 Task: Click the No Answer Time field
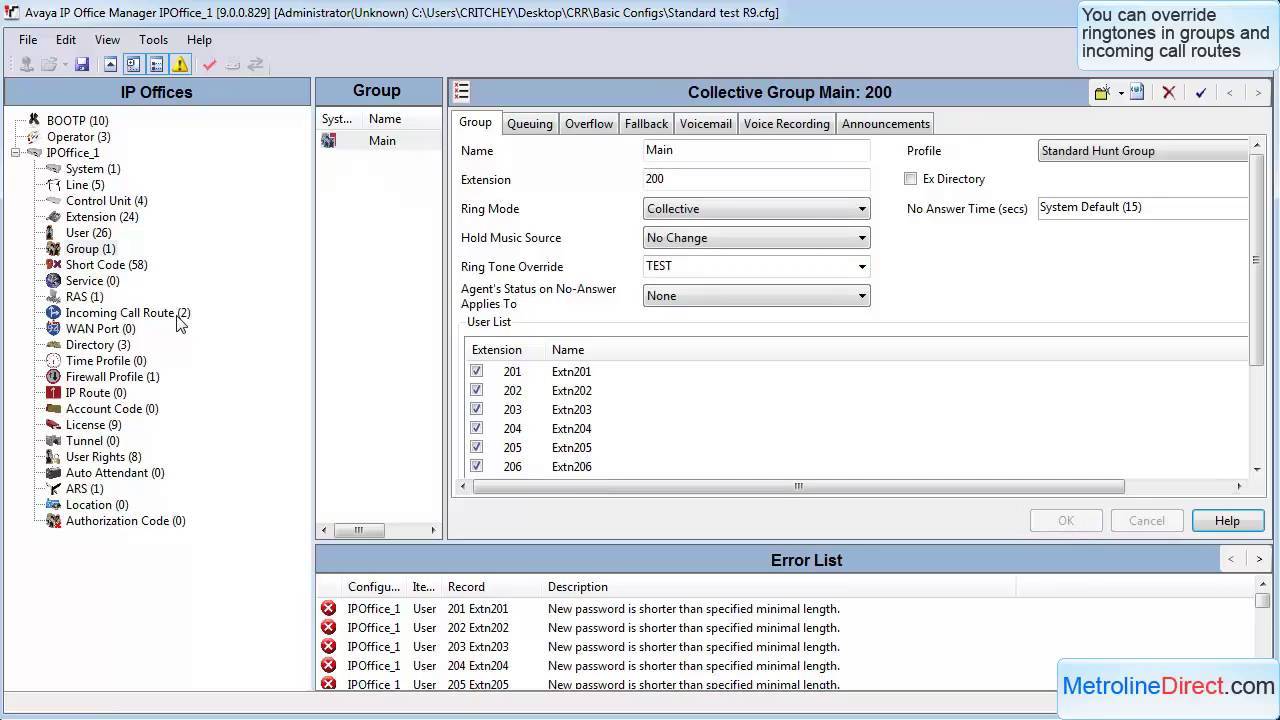[x=1144, y=208]
